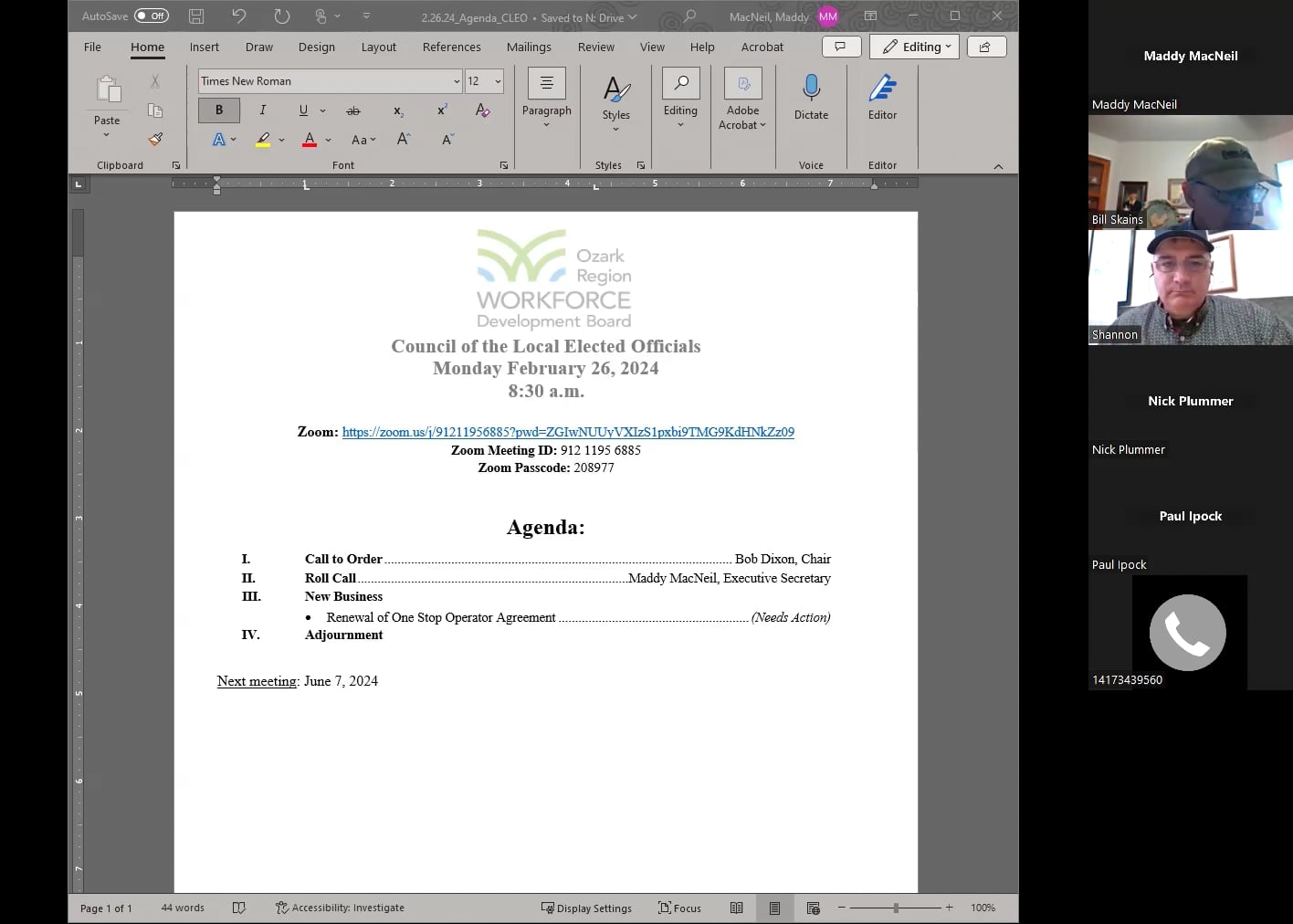Open the Editing mode dropdown
The height and width of the screenshot is (924, 1293).
point(914,47)
